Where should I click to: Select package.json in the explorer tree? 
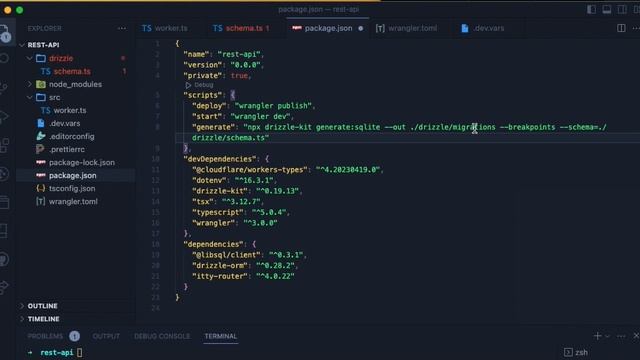click(x=73, y=176)
